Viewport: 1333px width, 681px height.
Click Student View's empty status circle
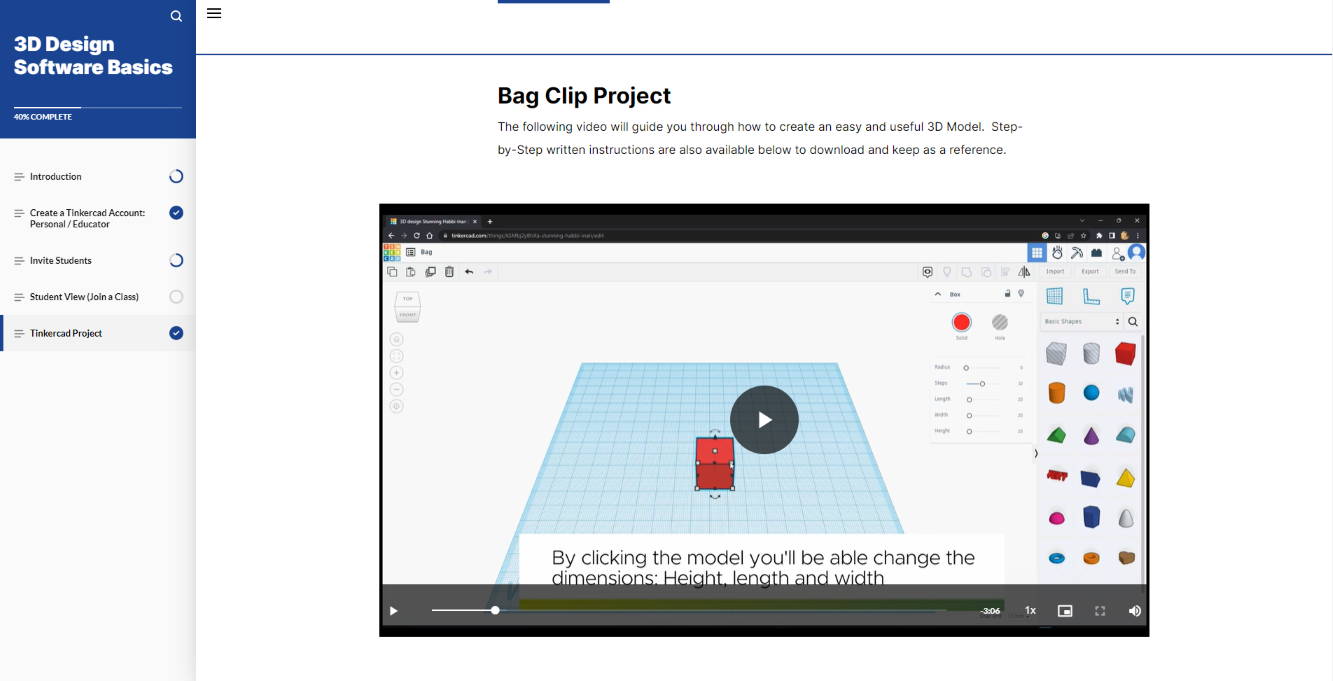(176, 297)
